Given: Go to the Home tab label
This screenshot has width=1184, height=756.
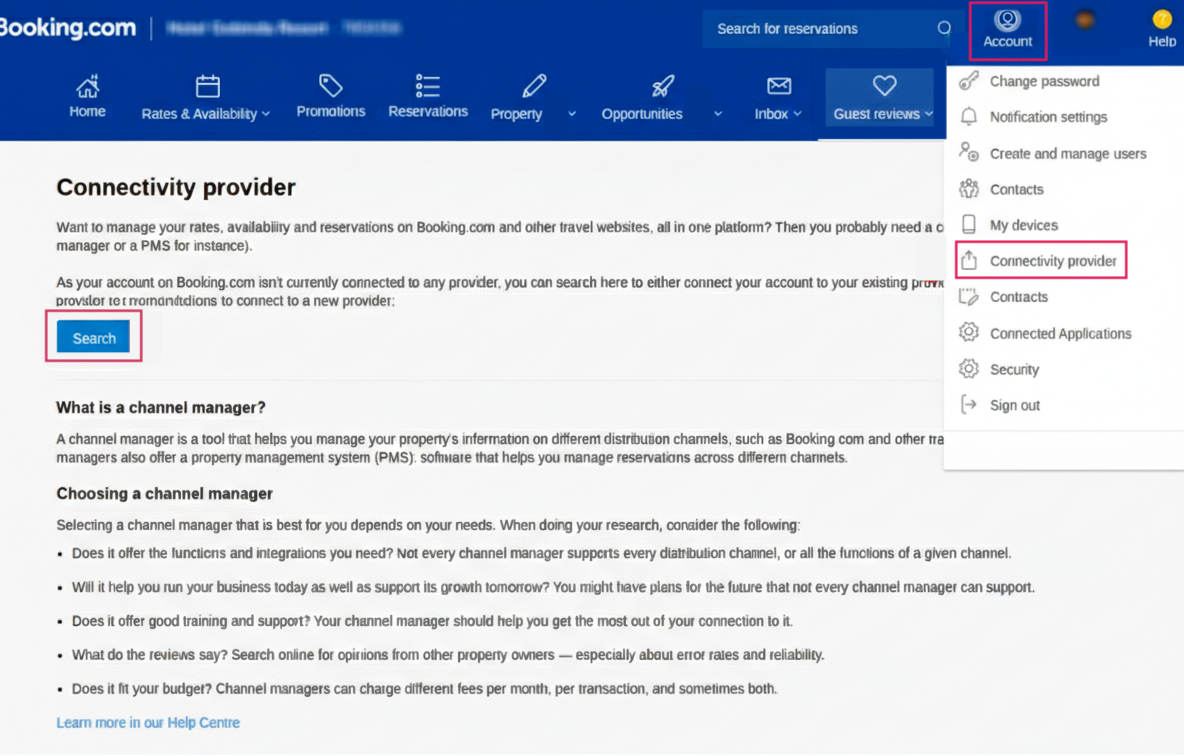Looking at the screenshot, I should pos(88,112).
